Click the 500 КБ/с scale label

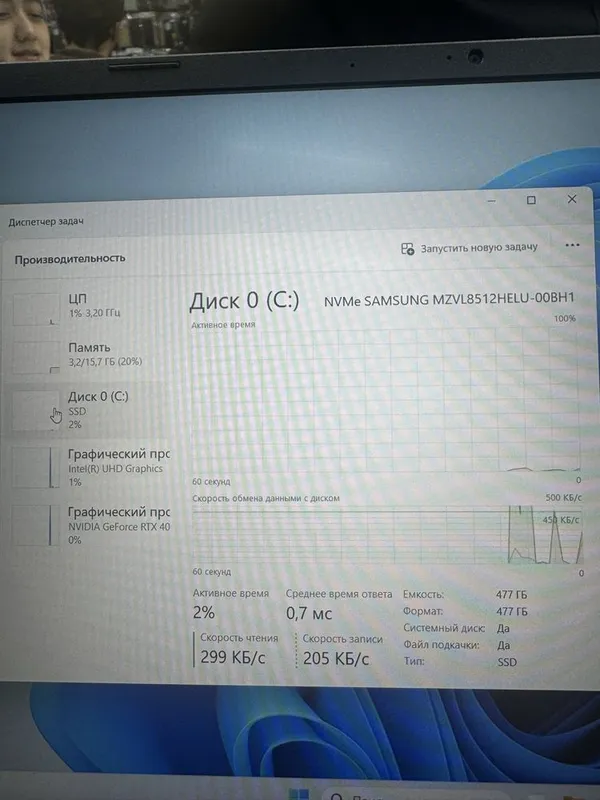point(563,497)
